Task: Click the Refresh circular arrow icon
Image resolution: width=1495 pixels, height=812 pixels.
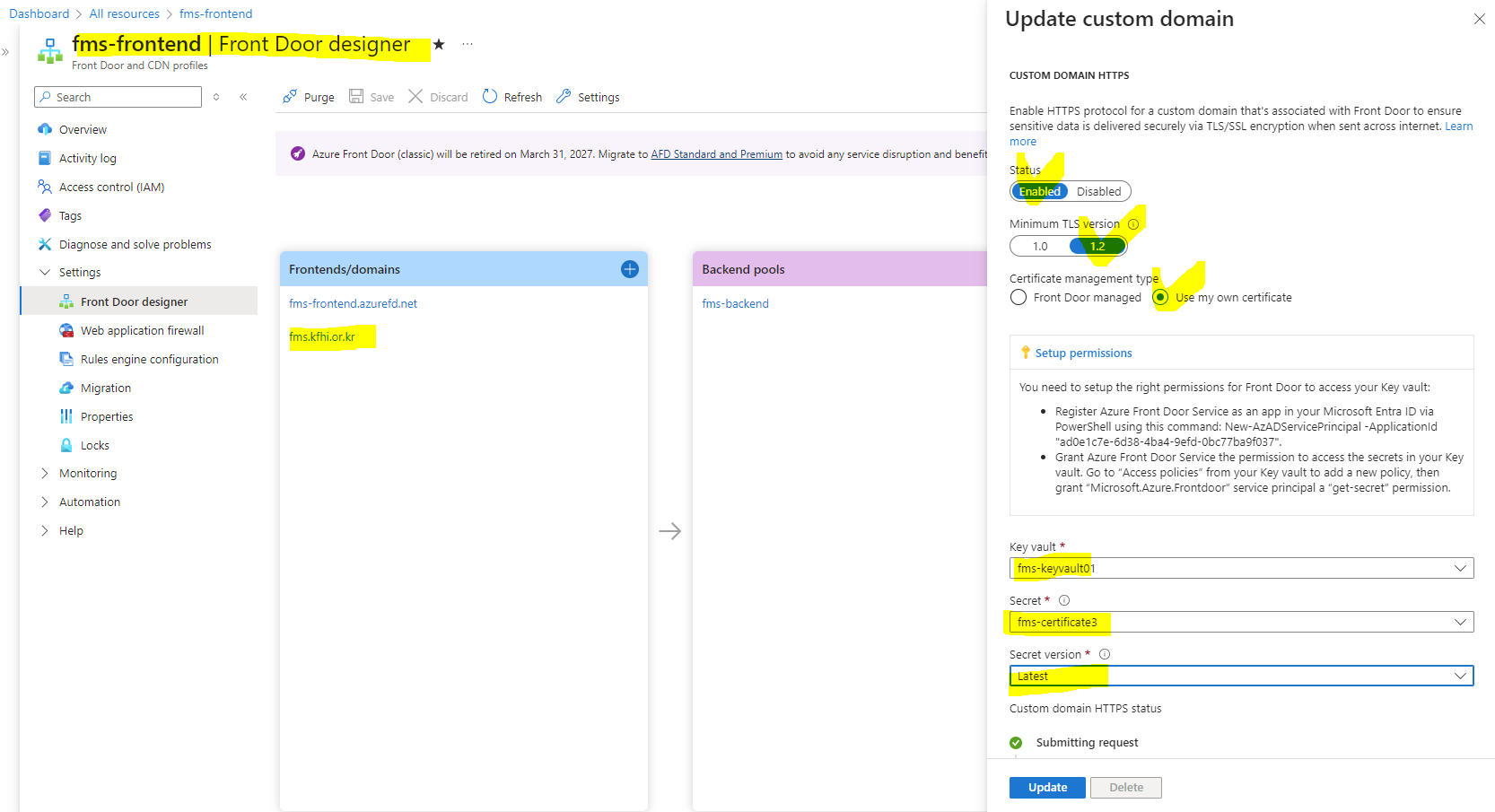Action: coord(490,96)
